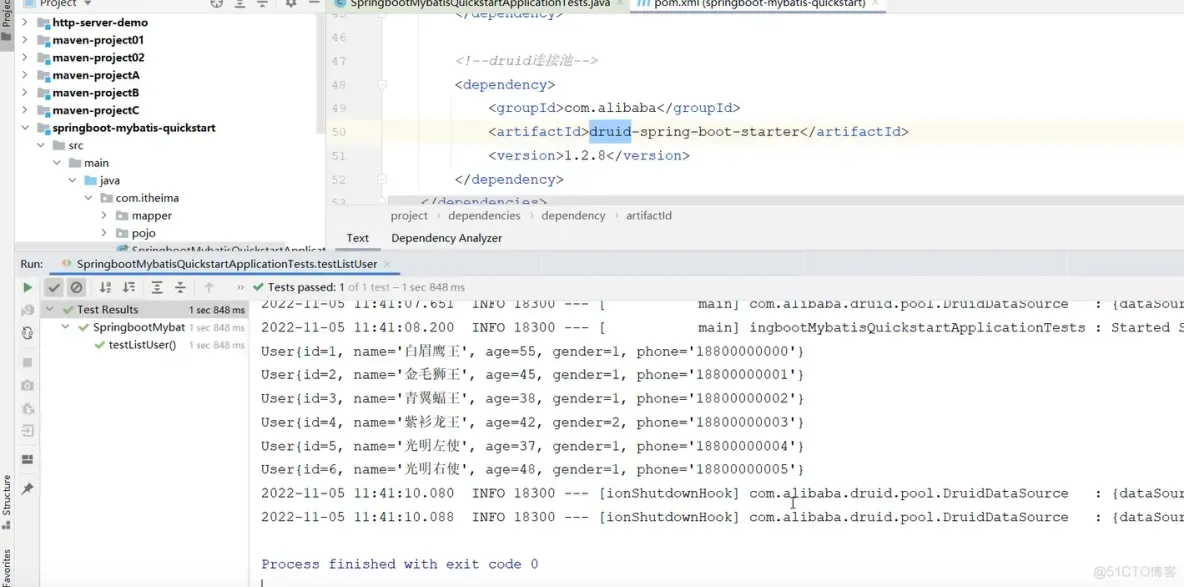Switch to Text editor tab
Viewport: 1184px width, 587px height.
pos(357,238)
